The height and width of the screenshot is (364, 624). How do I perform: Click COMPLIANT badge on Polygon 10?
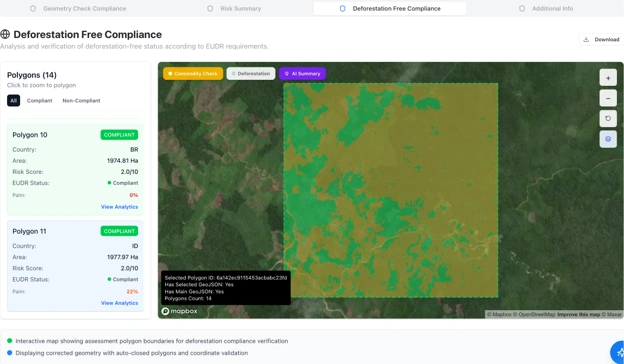119,135
